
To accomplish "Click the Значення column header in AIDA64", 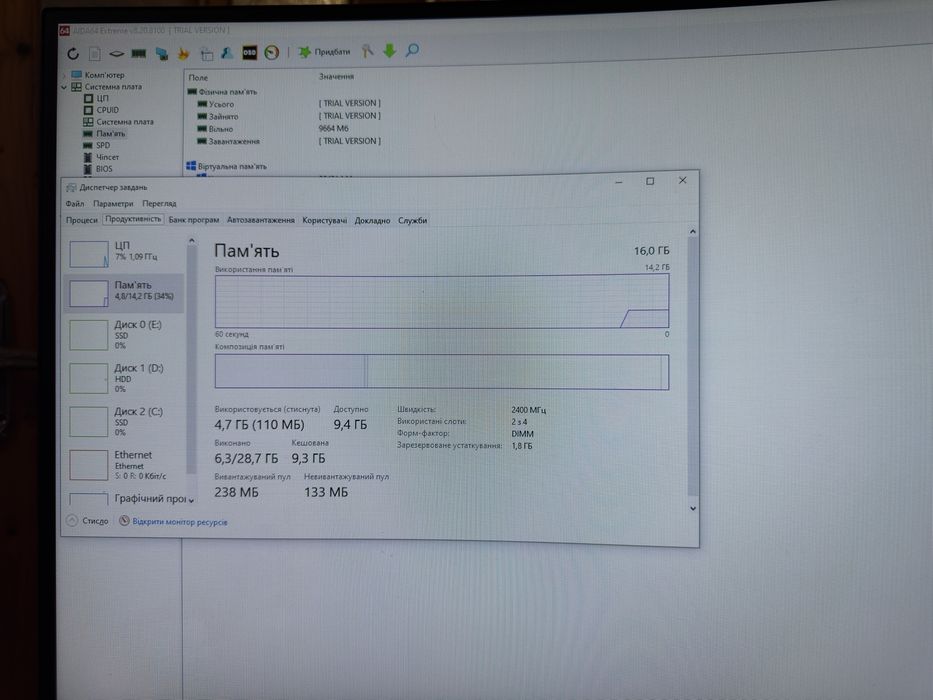I will 336,77.
